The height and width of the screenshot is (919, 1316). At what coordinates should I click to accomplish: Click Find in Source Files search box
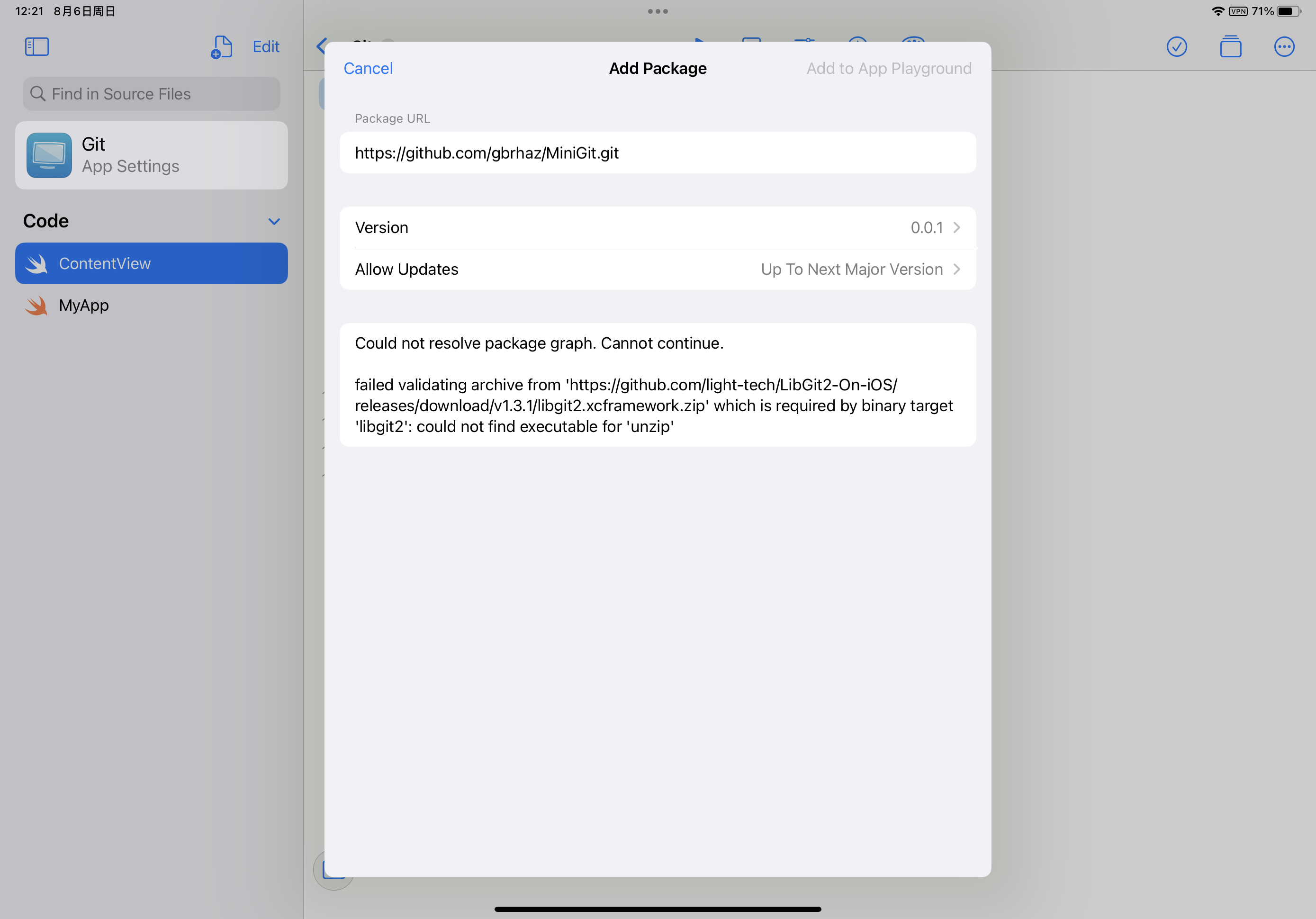151,93
